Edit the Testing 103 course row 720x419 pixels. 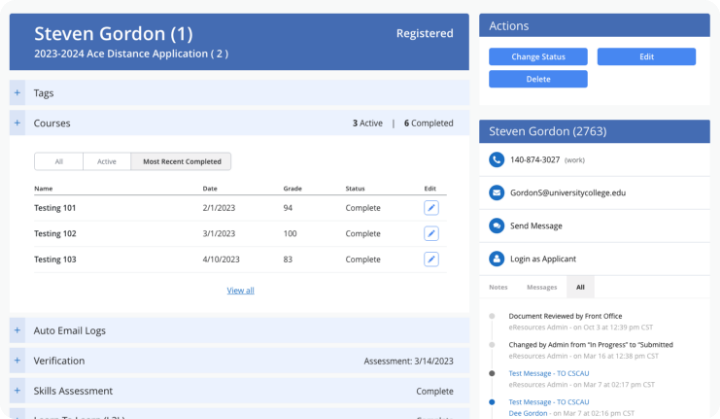point(431,259)
